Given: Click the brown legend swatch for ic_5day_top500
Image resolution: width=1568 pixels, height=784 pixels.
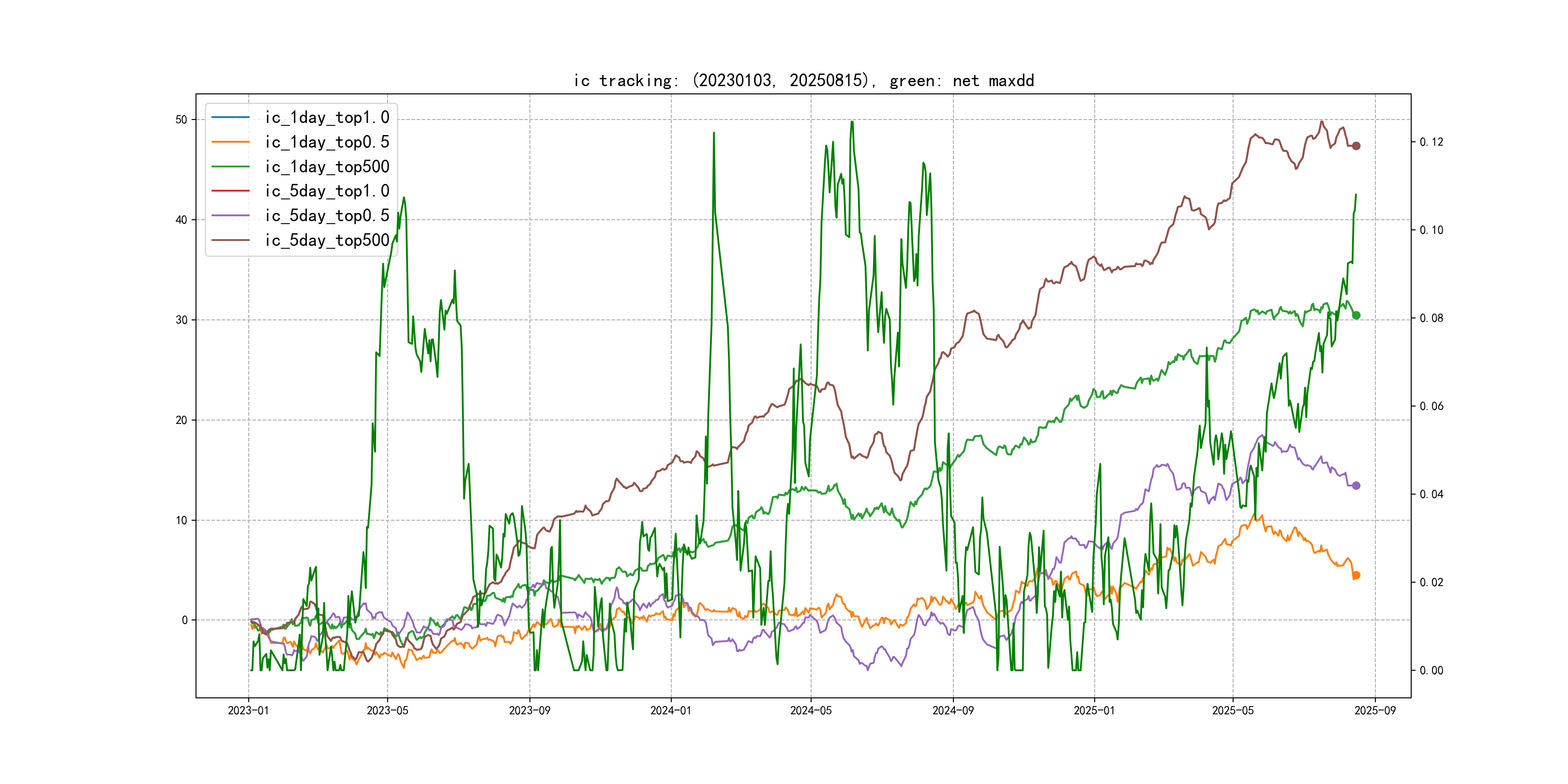Looking at the screenshot, I should tap(230, 241).
